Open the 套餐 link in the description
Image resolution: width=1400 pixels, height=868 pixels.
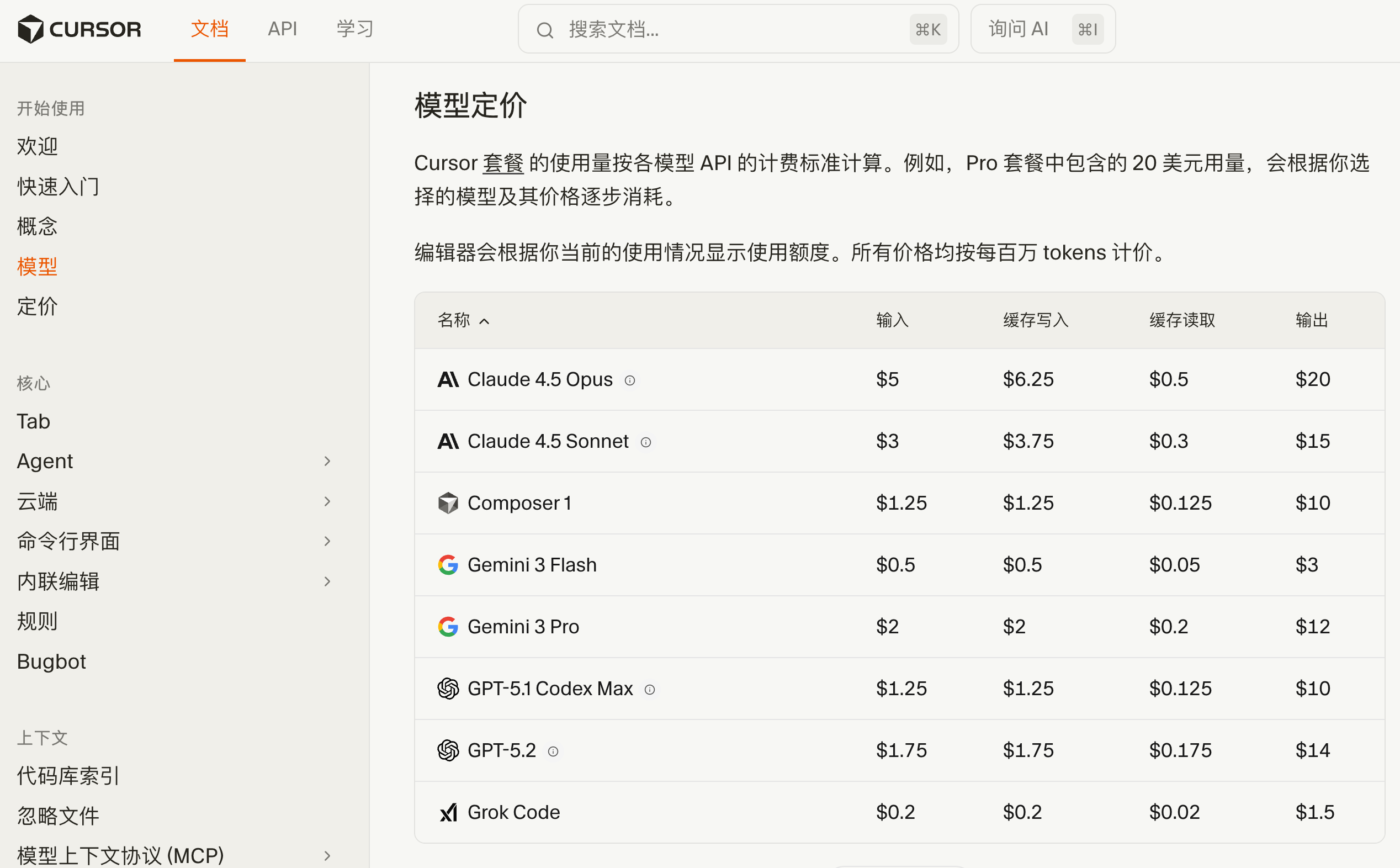click(x=502, y=163)
